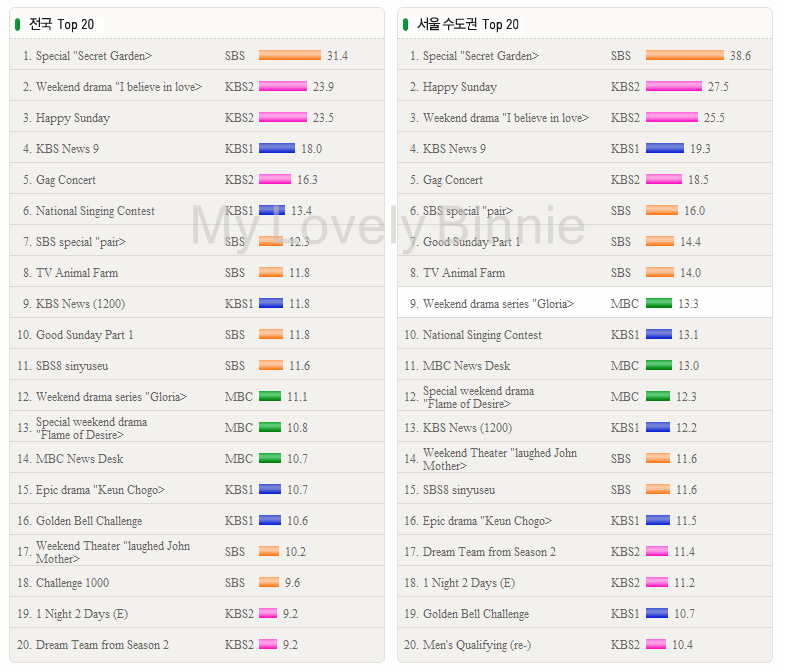Image resolution: width=785 pixels, height=672 pixels.
Task: Select 'Special Secret Garden' in the 서울 수도권 list
Action: pyautogui.click(x=481, y=56)
